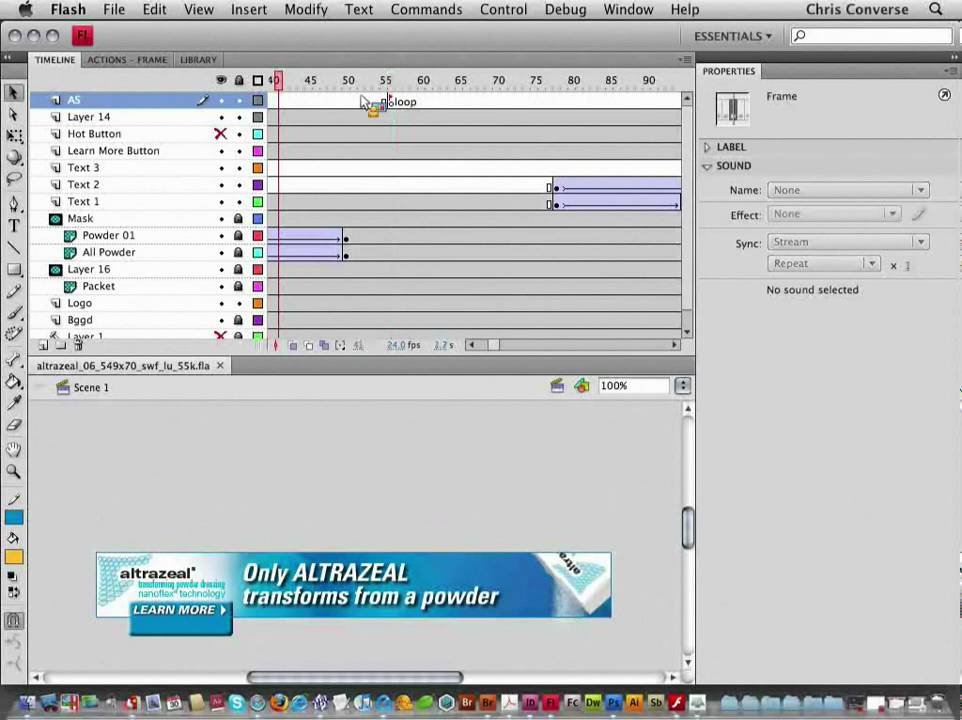Screen dimensions: 962x720
Task: Select the Lasso tool
Action: (x=13, y=179)
